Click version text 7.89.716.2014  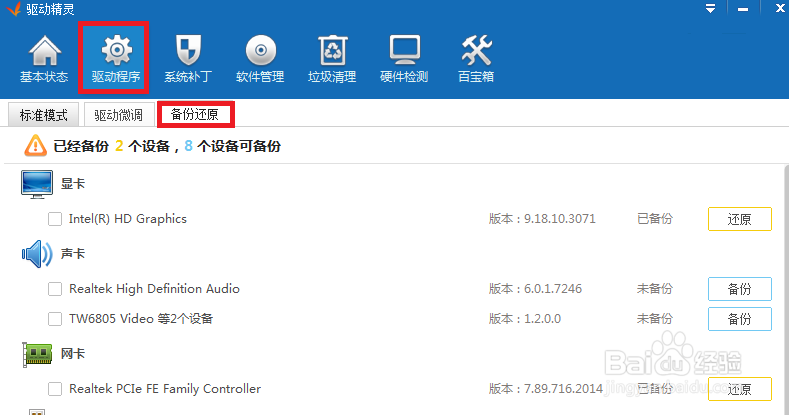tap(563, 389)
